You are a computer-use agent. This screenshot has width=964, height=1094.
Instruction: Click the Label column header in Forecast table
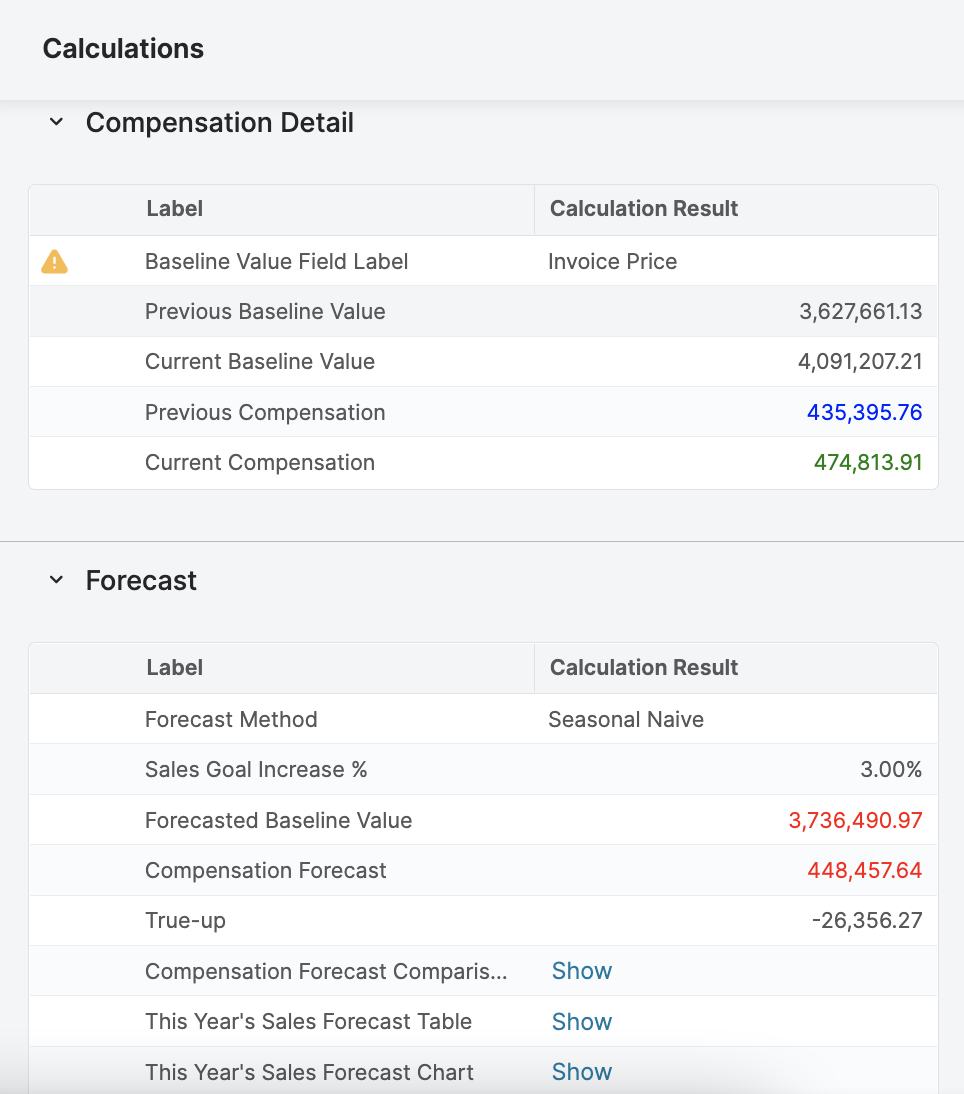pos(175,668)
